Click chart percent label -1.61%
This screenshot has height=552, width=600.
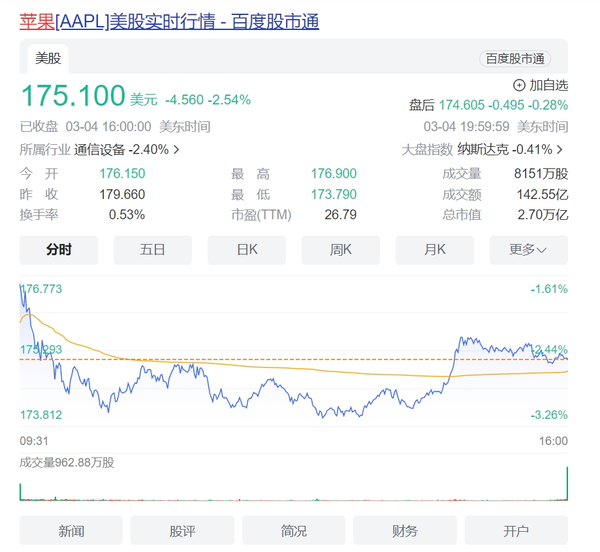(549, 289)
